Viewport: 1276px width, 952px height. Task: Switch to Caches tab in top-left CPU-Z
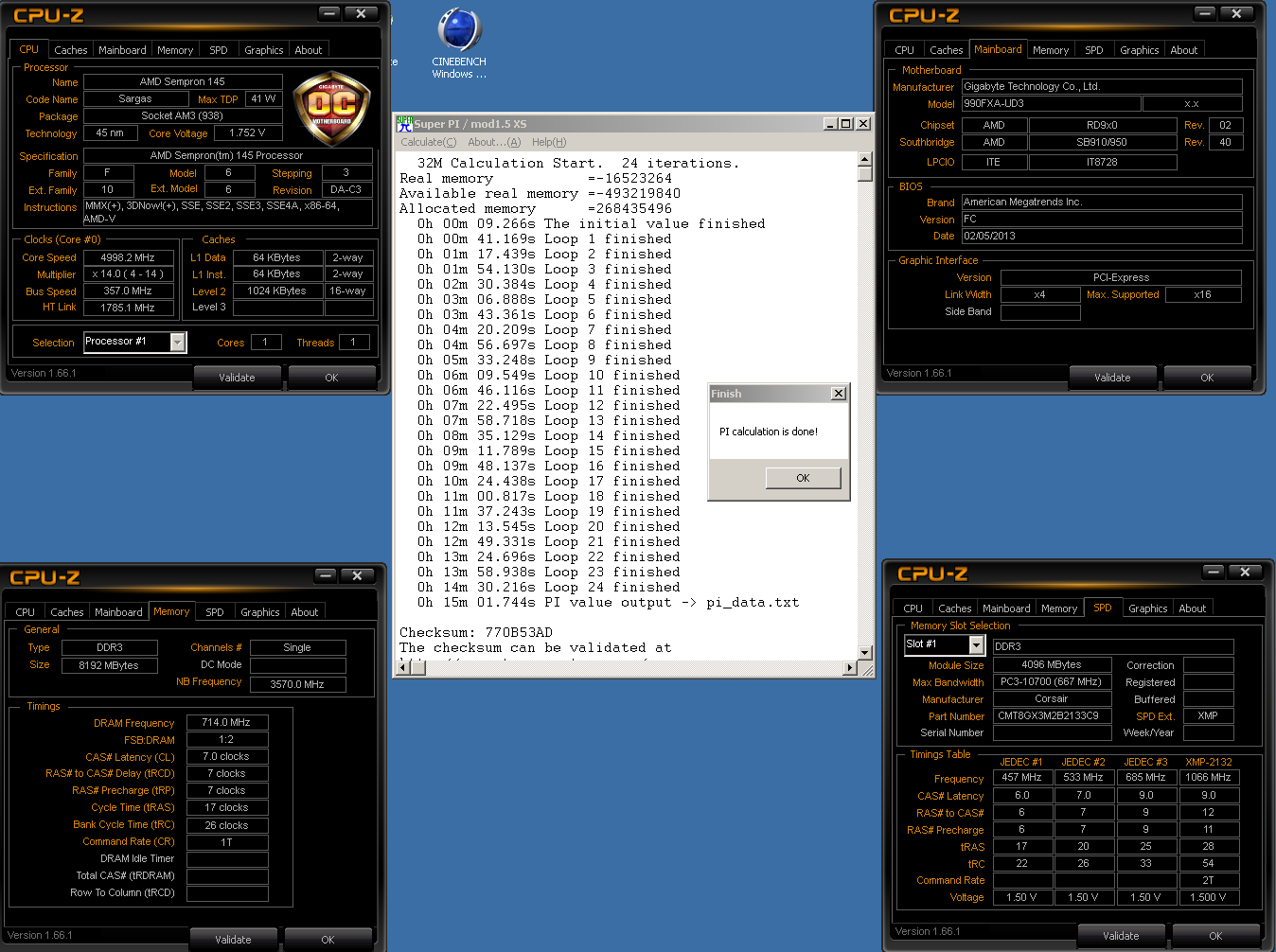(70, 50)
